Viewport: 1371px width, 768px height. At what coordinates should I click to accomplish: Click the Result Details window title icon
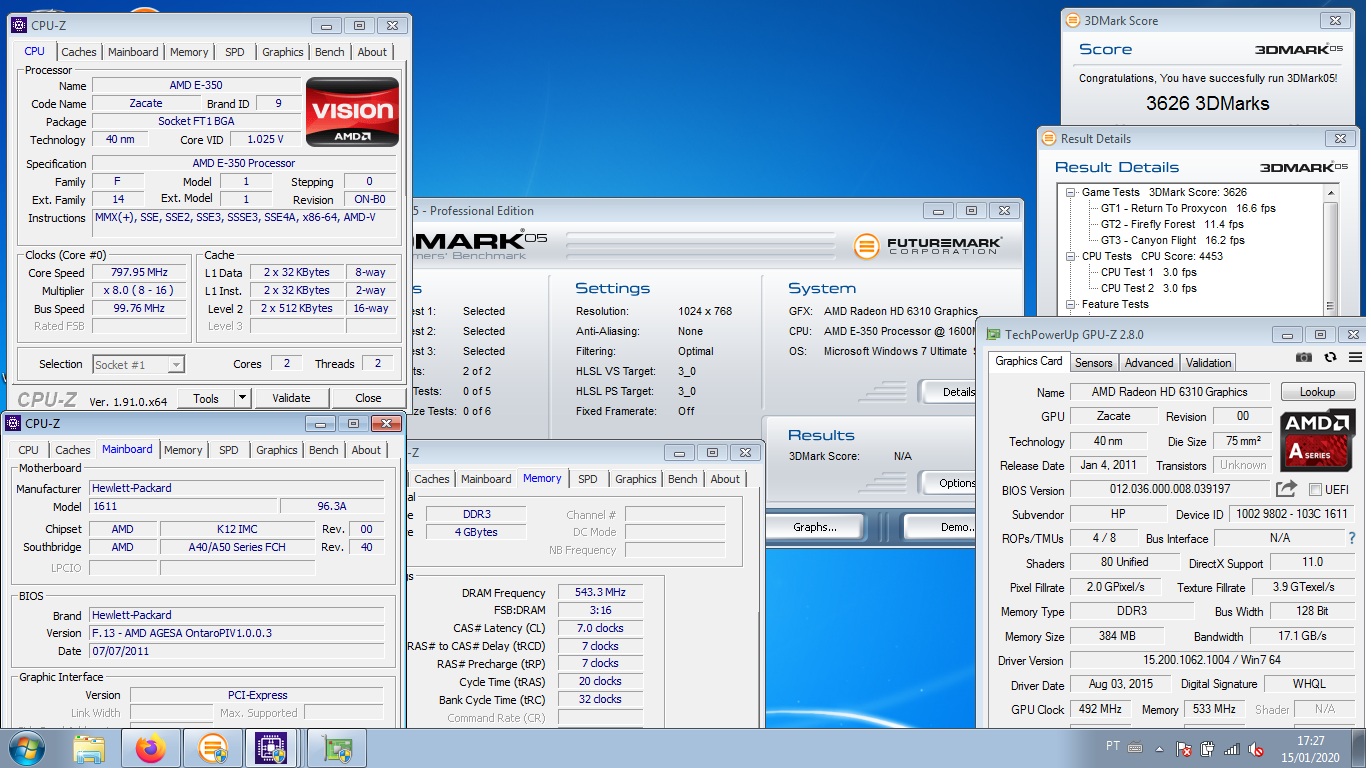1049,138
